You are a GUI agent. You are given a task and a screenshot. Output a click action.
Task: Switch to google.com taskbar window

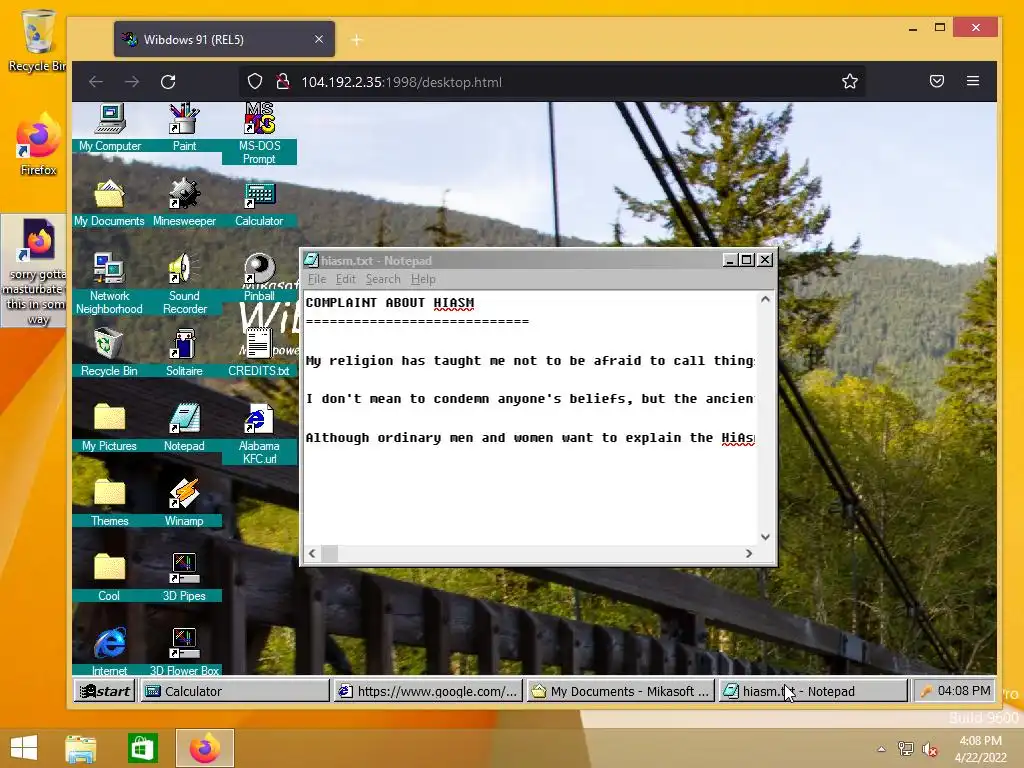pos(428,691)
